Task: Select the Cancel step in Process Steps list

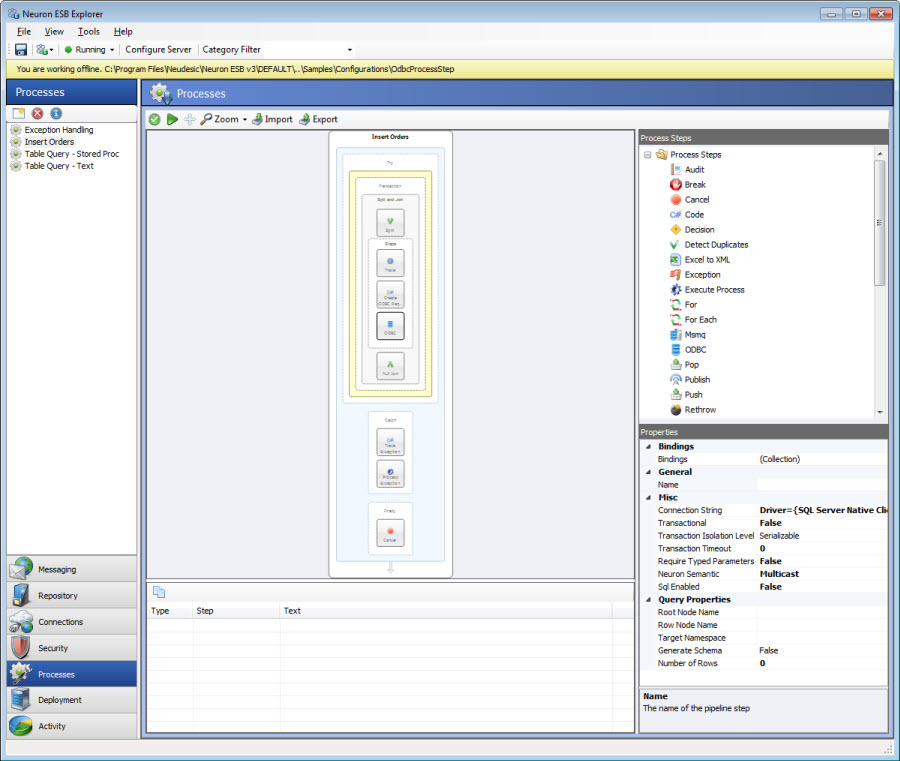Action: tap(689, 200)
